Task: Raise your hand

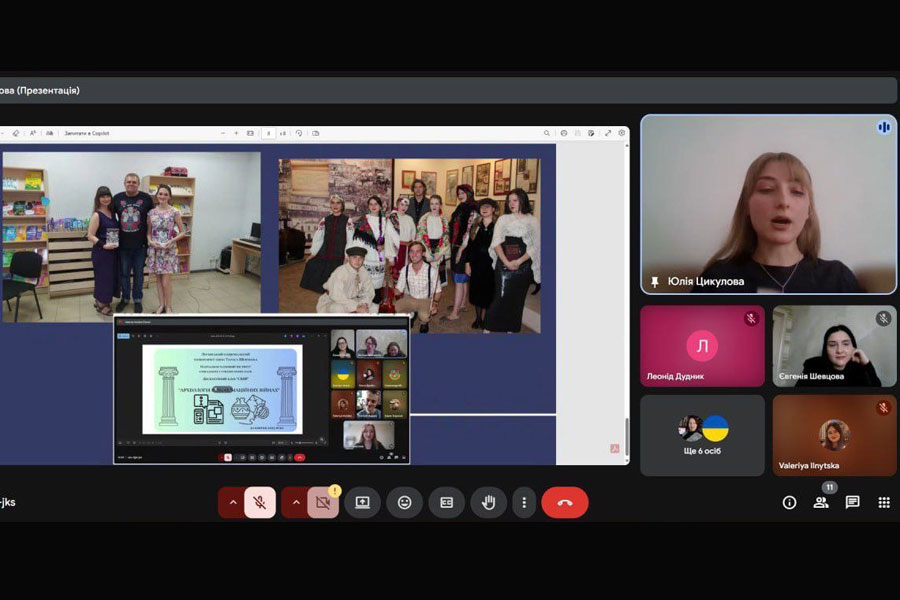Action: (489, 502)
